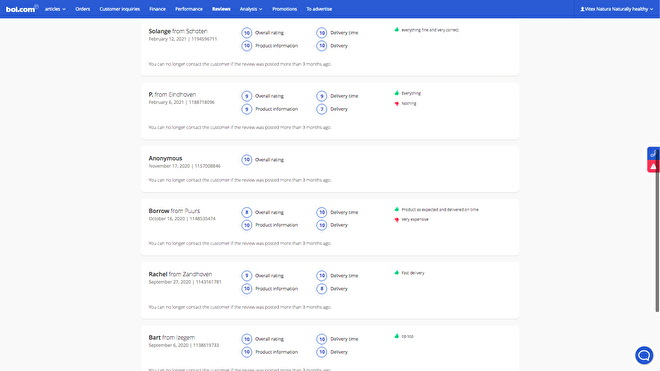
Task: Click thumbs-up beside "Product as expected" comment
Action: coord(397,209)
